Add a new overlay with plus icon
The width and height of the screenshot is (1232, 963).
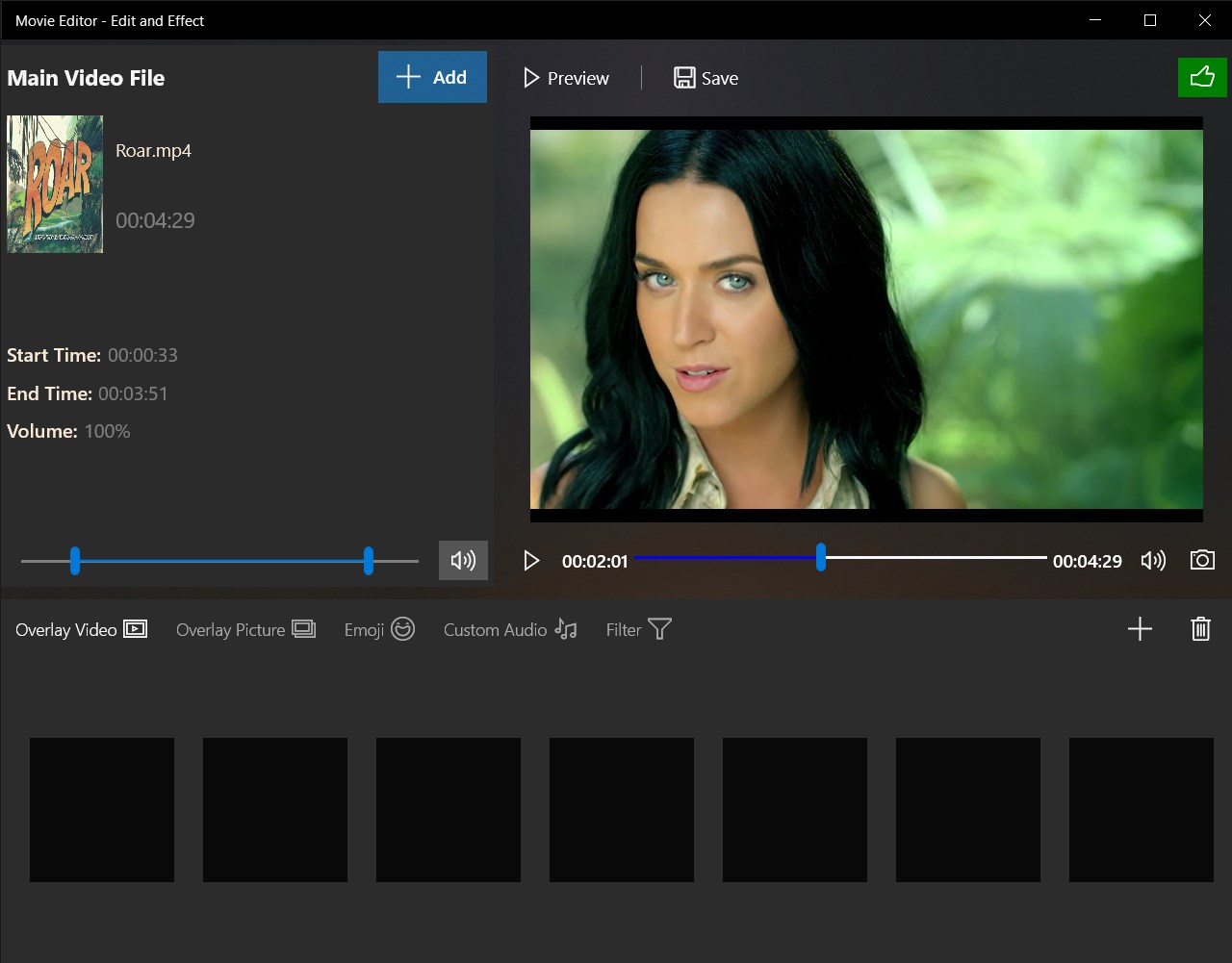1140,629
